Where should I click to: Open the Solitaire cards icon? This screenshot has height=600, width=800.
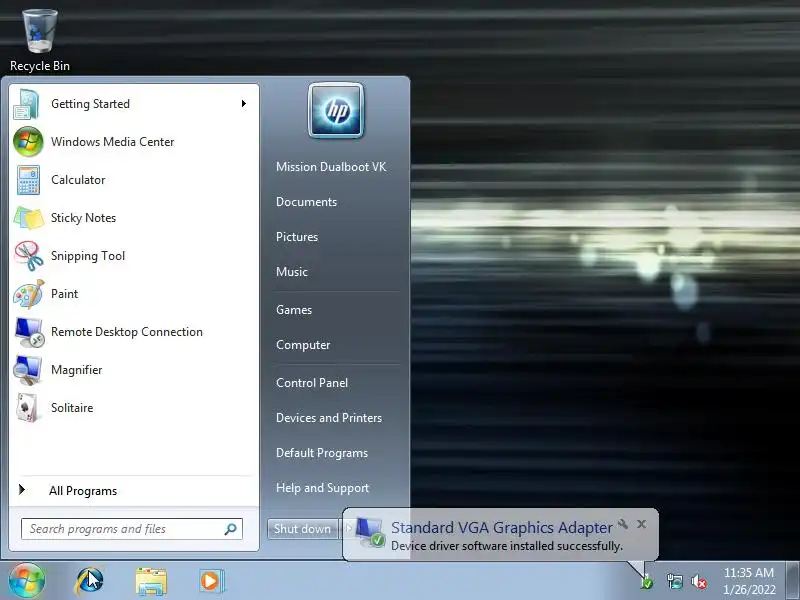pos(27,408)
